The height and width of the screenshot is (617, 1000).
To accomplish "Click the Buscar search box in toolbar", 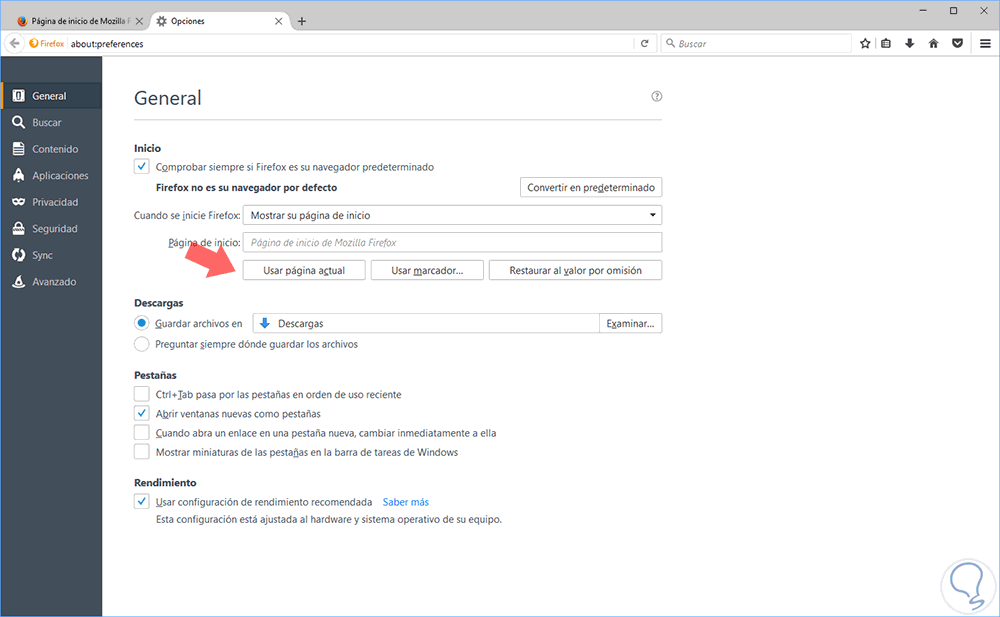I will (756, 43).
